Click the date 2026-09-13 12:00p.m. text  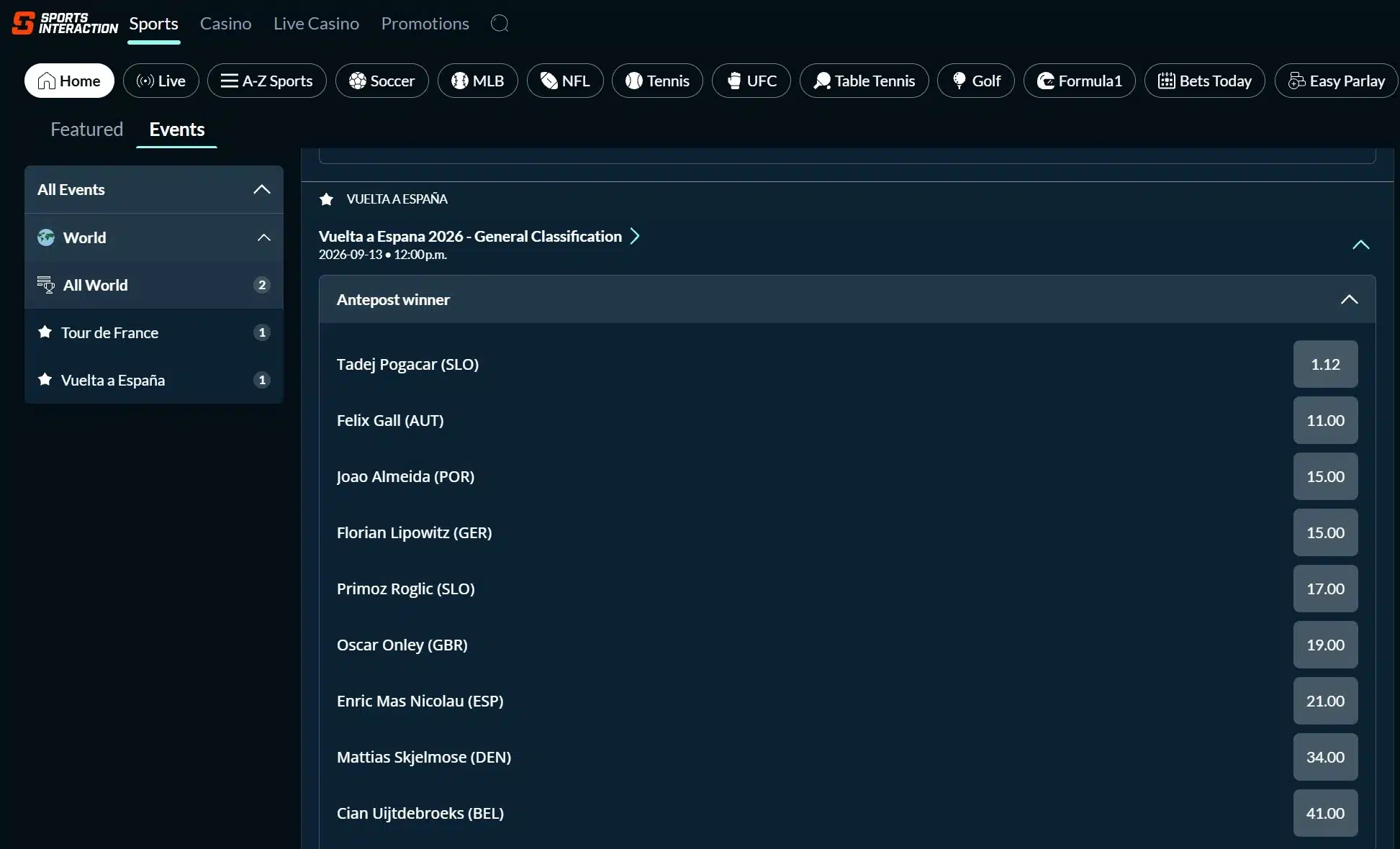pyautogui.click(x=383, y=255)
